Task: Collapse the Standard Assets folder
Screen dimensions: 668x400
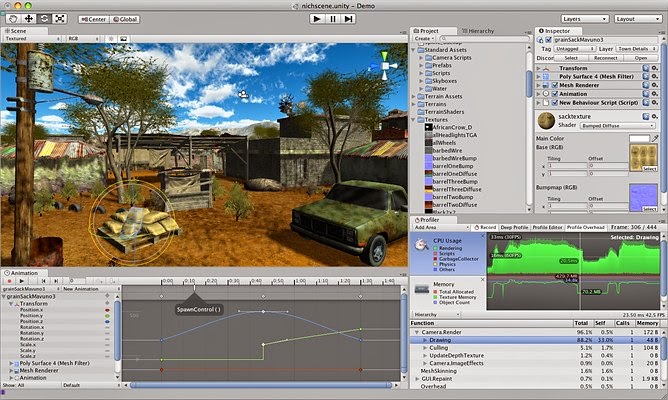Action: pyautogui.click(x=413, y=50)
